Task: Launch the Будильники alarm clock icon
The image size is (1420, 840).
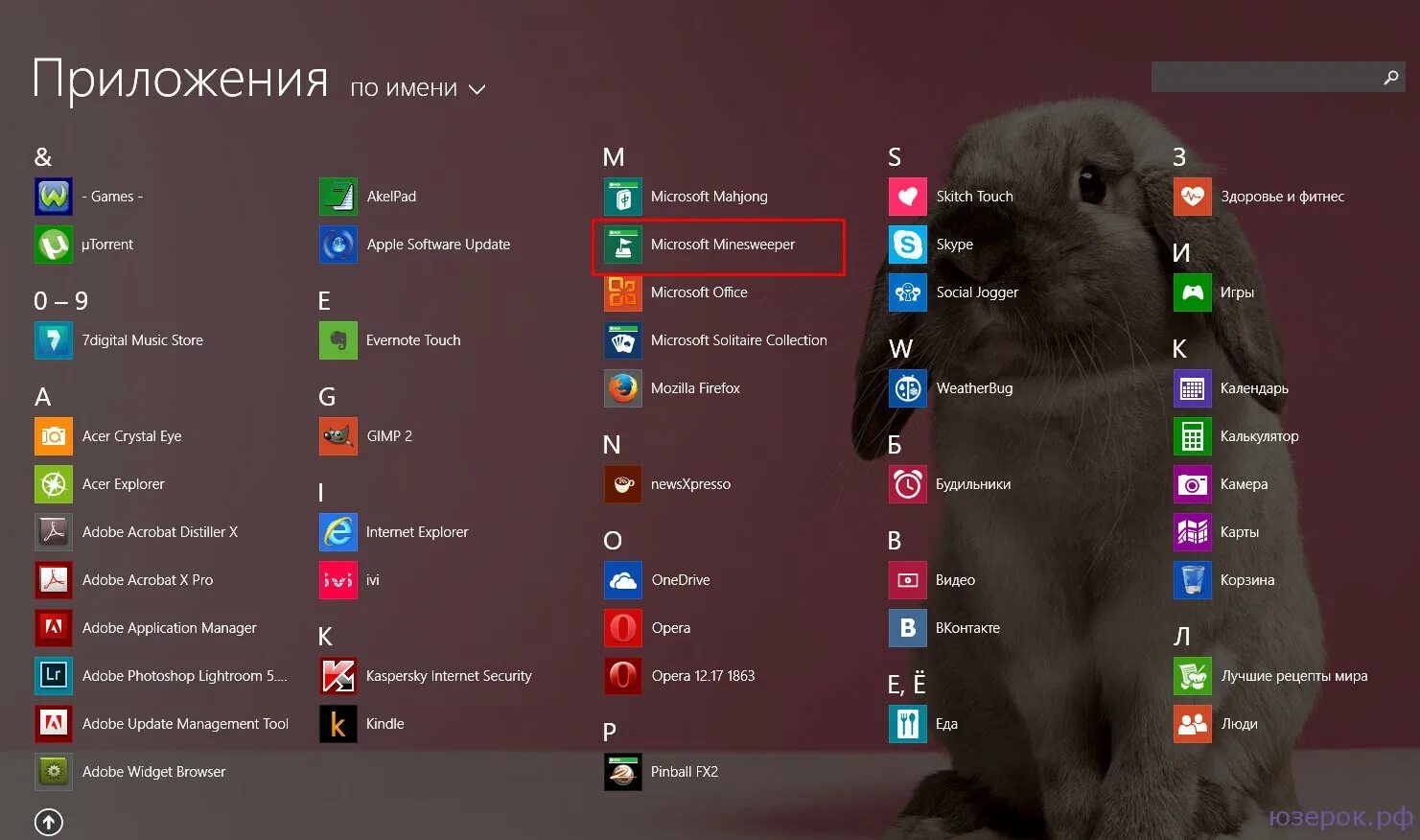Action: click(x=908, y=484)
